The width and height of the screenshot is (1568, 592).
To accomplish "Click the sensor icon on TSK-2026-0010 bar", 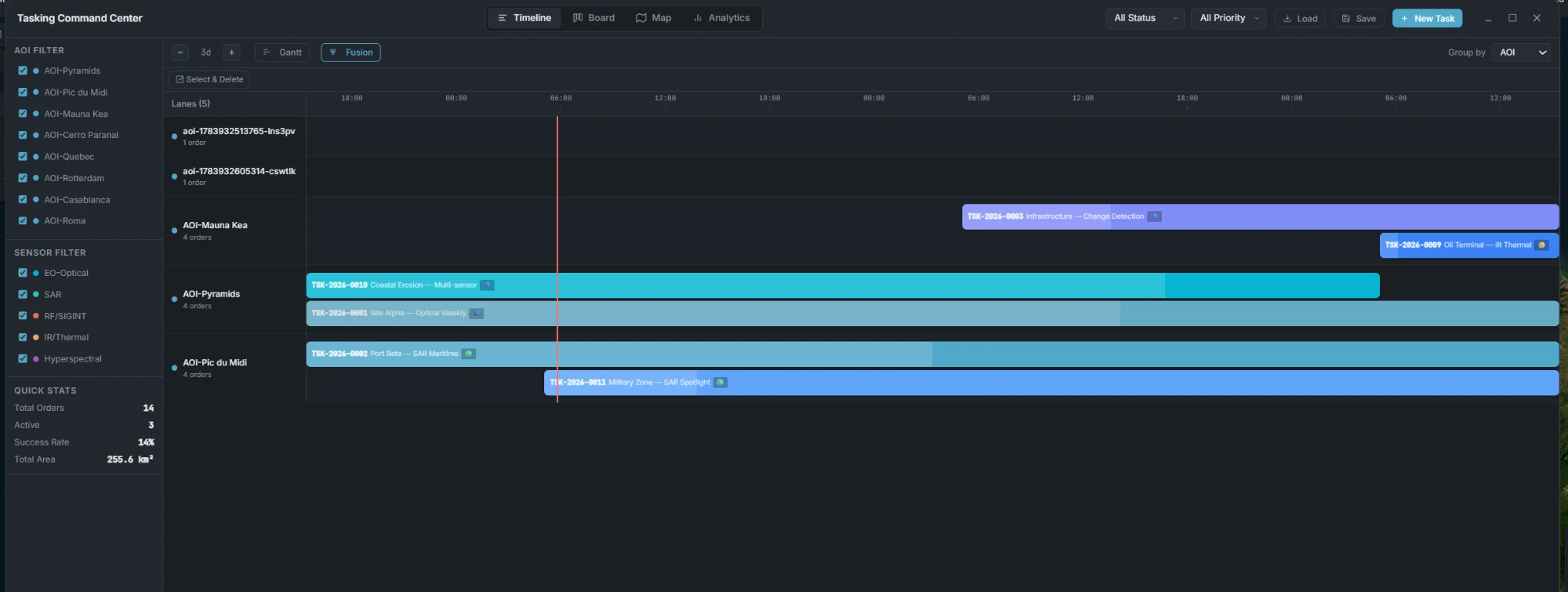I will pyautogui.click(x=487, y=285).
